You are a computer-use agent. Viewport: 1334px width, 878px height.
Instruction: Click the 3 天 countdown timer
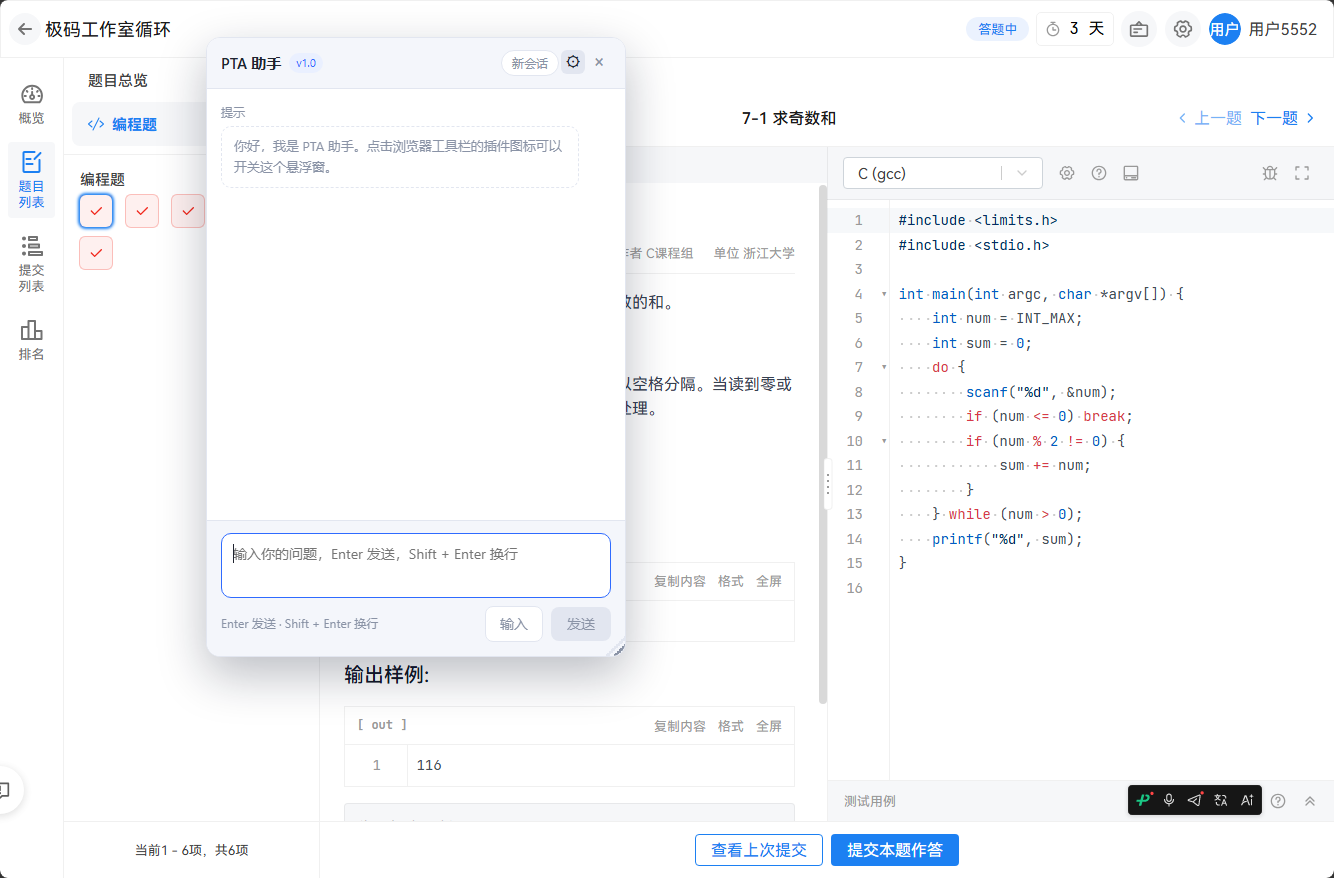tap(1075, 29)
